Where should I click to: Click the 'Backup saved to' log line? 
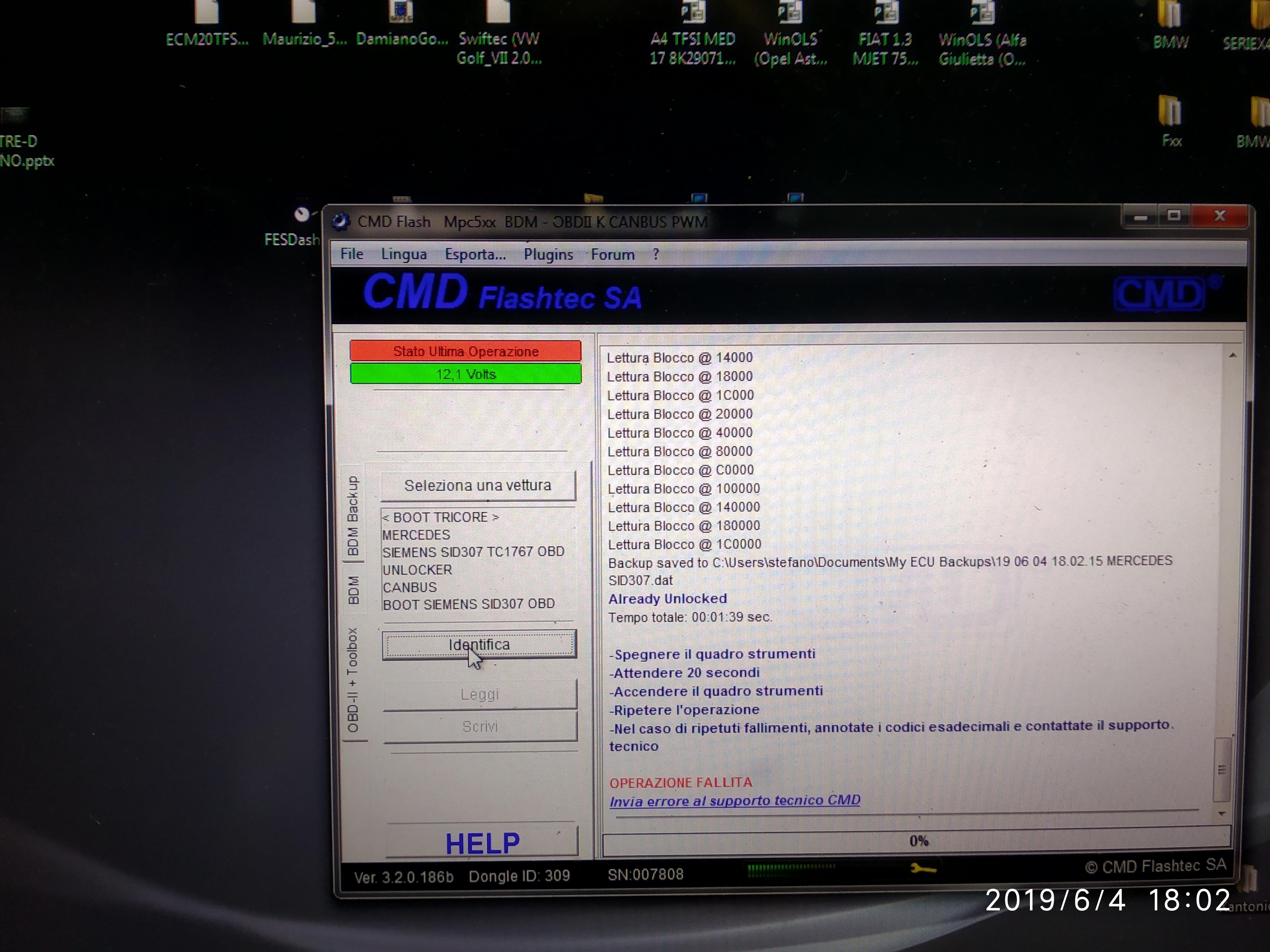tap(891, 570)
